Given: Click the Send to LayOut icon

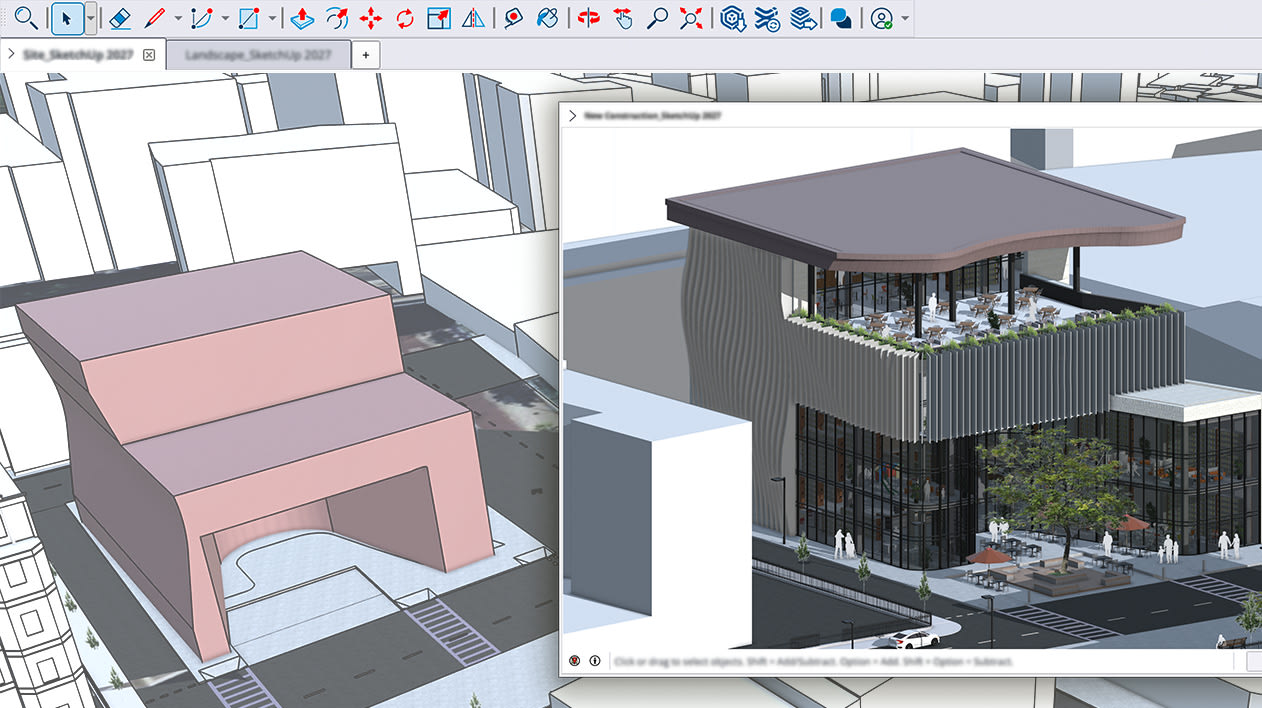Looking at the screenshot, I should pyautogui.click(x=802, y=18).
